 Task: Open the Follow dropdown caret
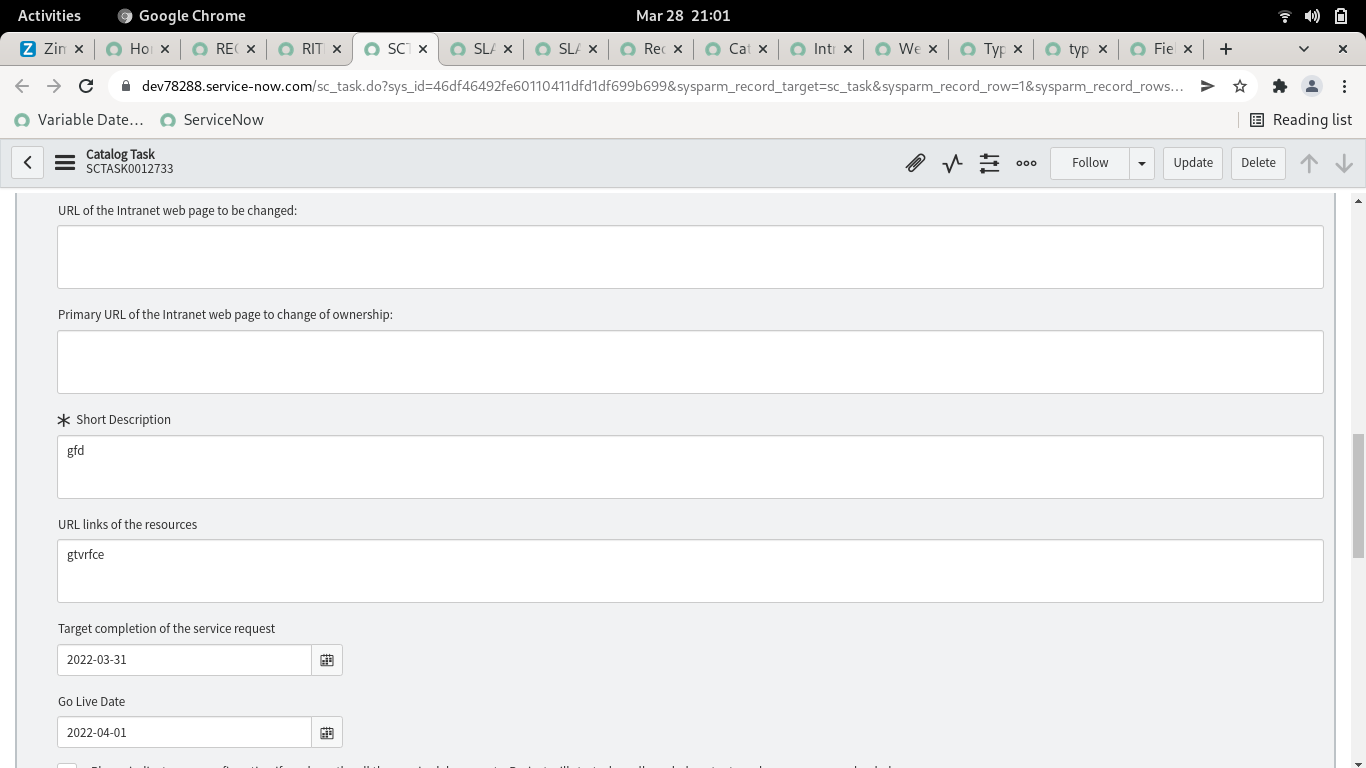click(1141, 162)
